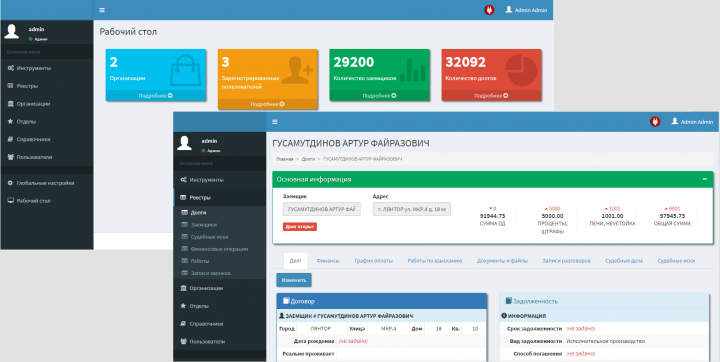720x362 pixels.
Task: Click Долги breadcrumb link
Action: coord(308,159)
